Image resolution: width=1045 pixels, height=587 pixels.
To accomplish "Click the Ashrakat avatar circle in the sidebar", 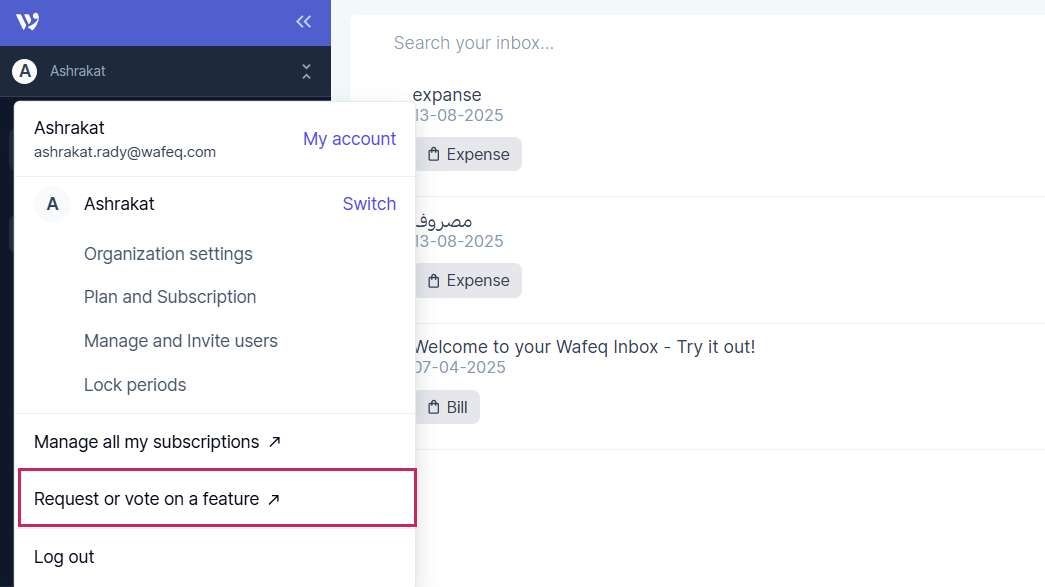I will [24, 70].
